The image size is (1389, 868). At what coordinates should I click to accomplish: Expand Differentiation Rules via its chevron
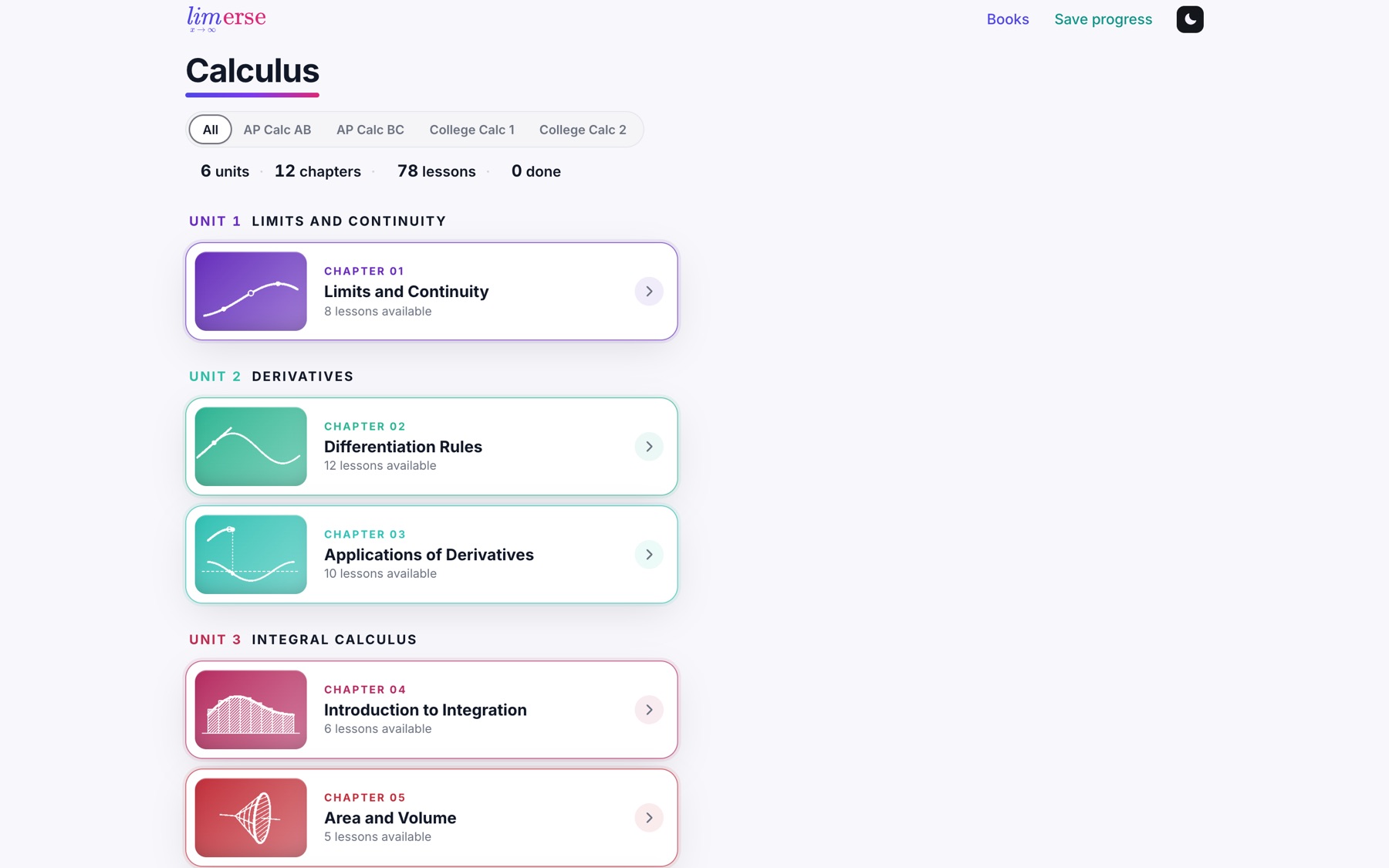pyautogui.click(x=649, y=446)
